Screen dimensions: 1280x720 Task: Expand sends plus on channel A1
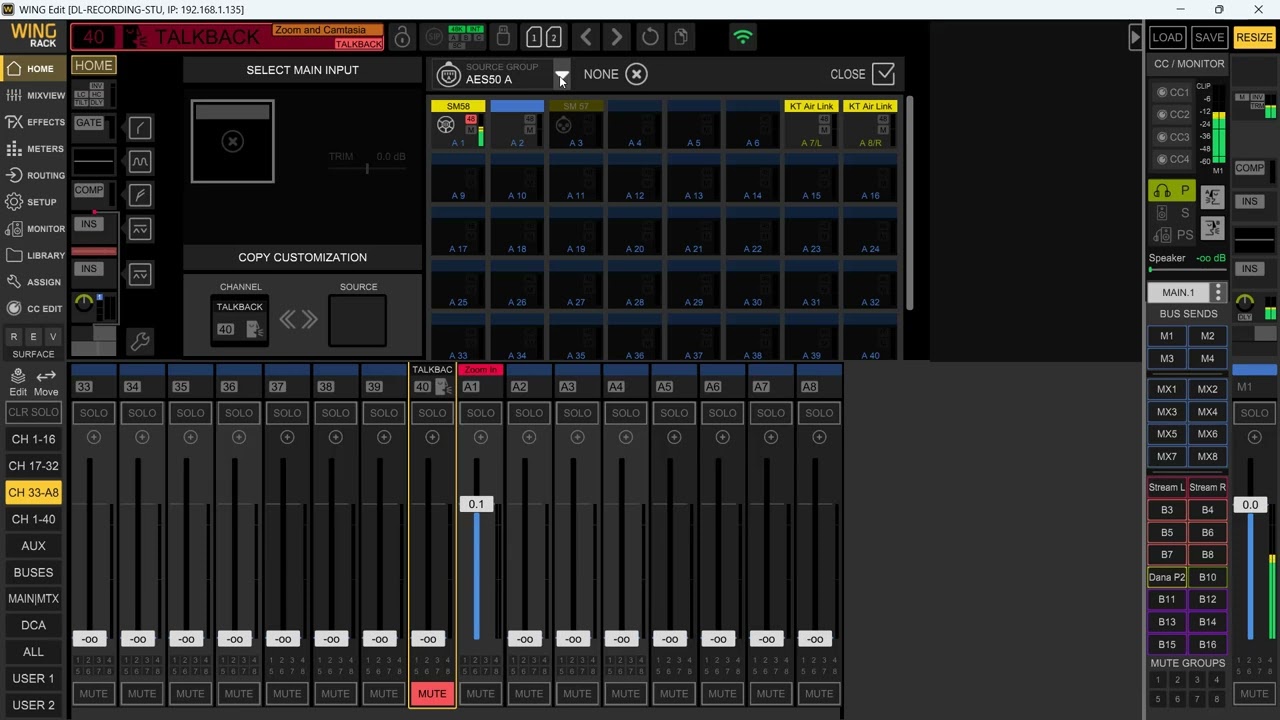pyautogui.click(x=481, y=437)
